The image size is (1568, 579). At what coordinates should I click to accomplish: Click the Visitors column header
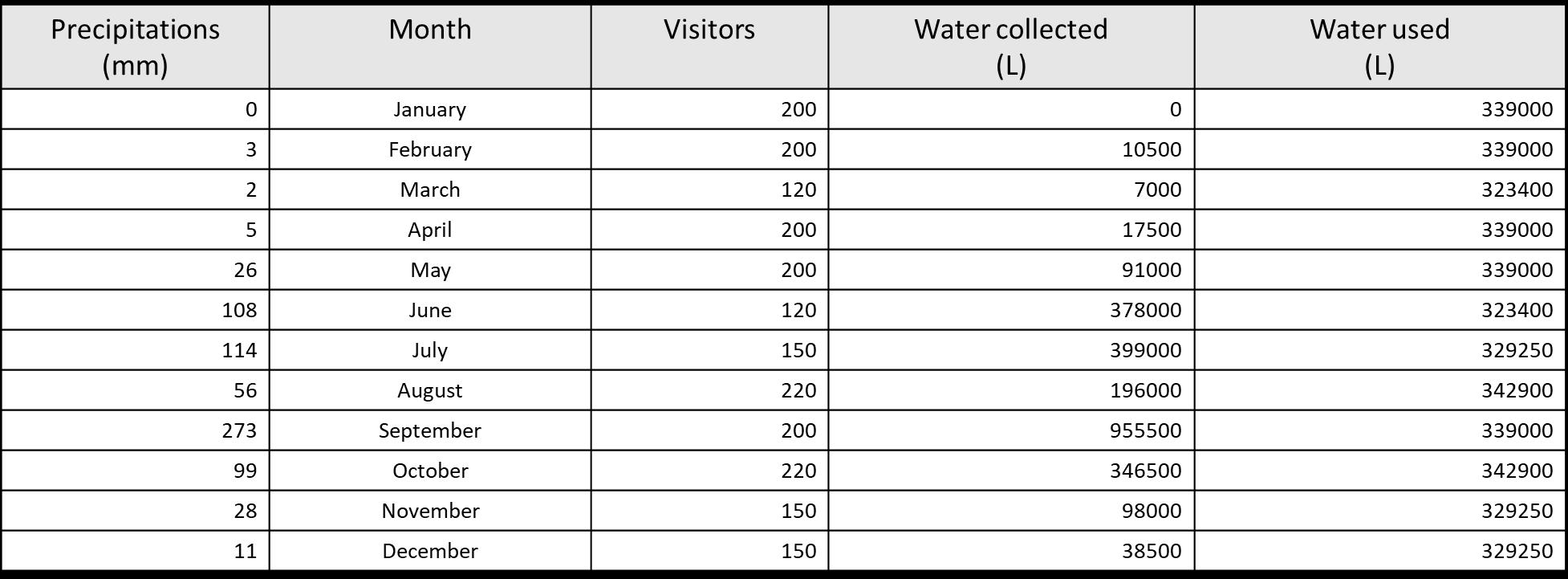pyautogui.click(x=709, y=47)
